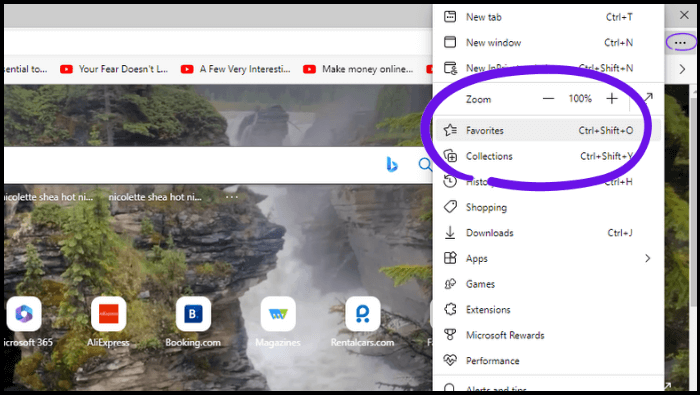Open the Downloads menu entry
This screenshot has width=700, height=395.
tap(548, 233)
